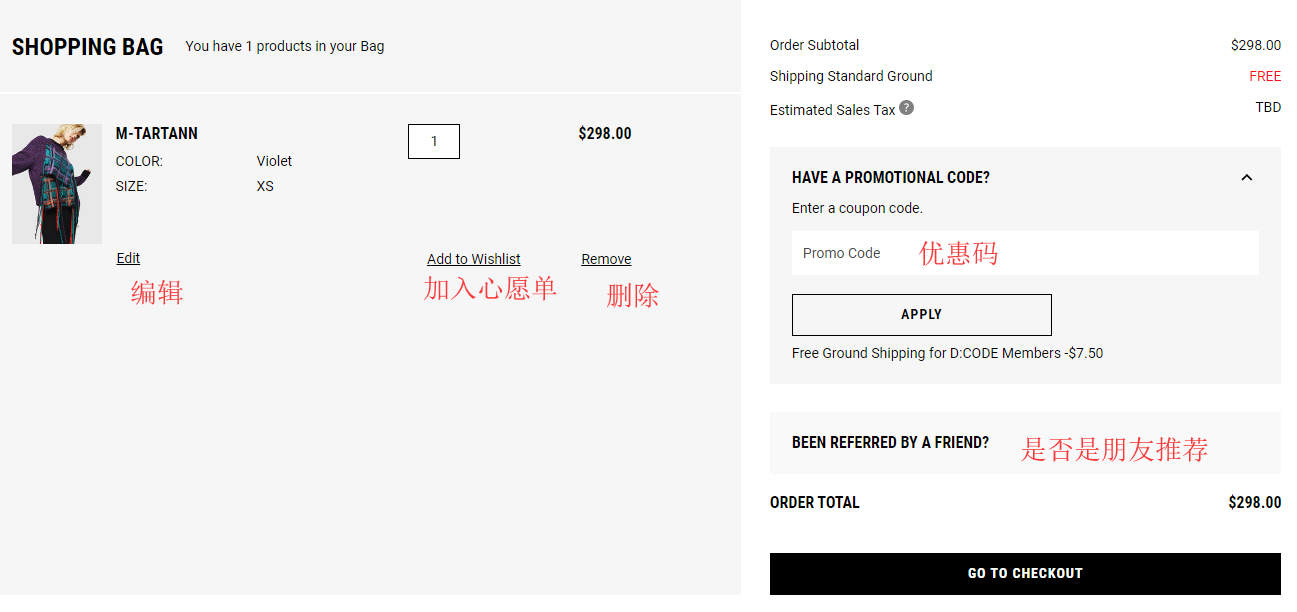Screen dimensions: 1297x612
Task: Click the Violet color value
Action: coord(274,161)
